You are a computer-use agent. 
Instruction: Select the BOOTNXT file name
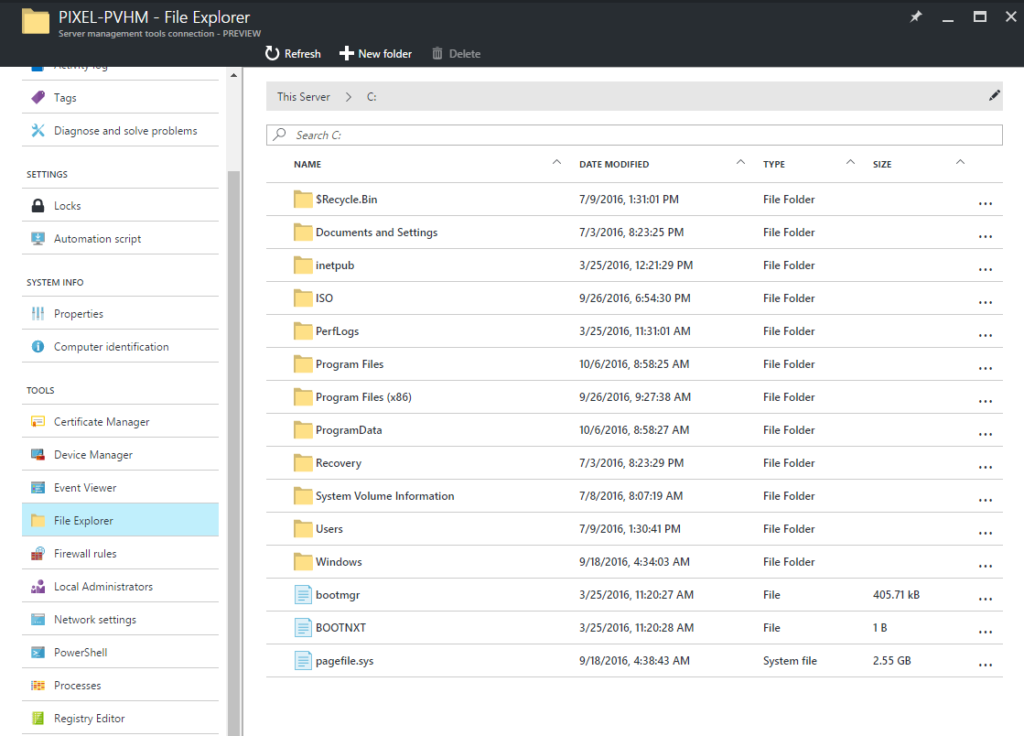(340, 628)
